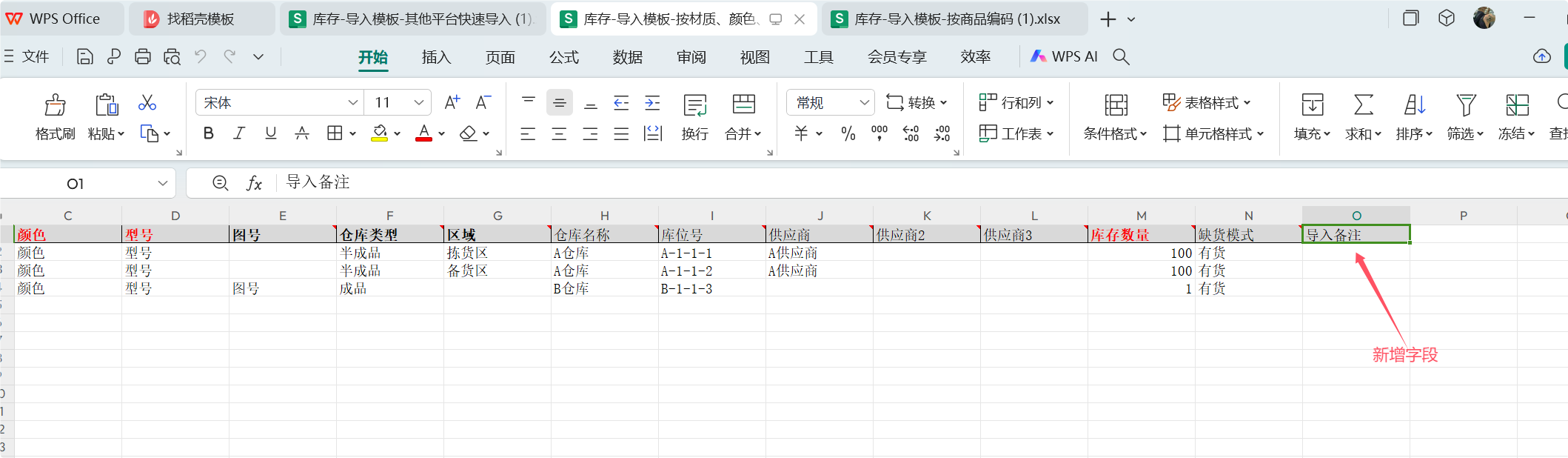The image size is (1568, 458).
Task: Open the font size 11 dropdown
Action: pyautogui.click(x=418, y=102)
